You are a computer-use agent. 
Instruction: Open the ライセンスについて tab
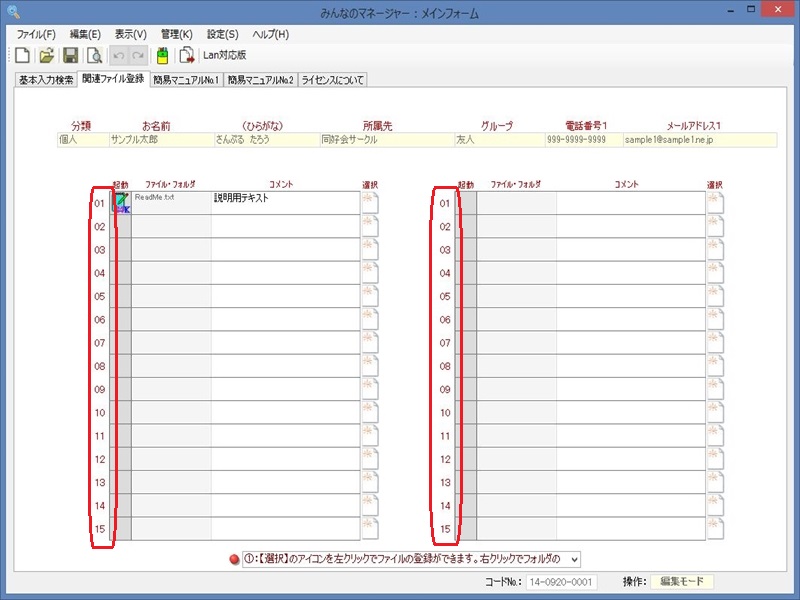point(333,79)
